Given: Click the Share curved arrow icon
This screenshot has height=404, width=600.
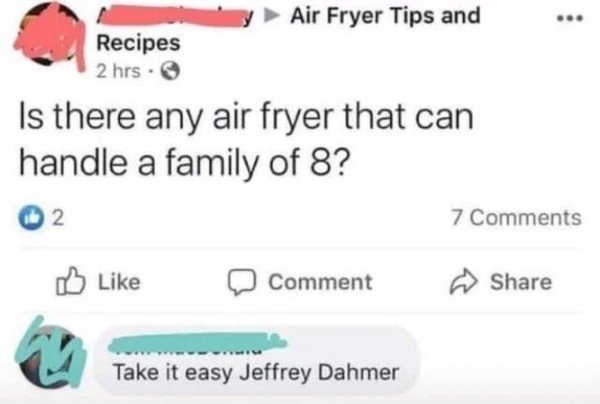Looking at the screenshot, I should pos(463,282).
